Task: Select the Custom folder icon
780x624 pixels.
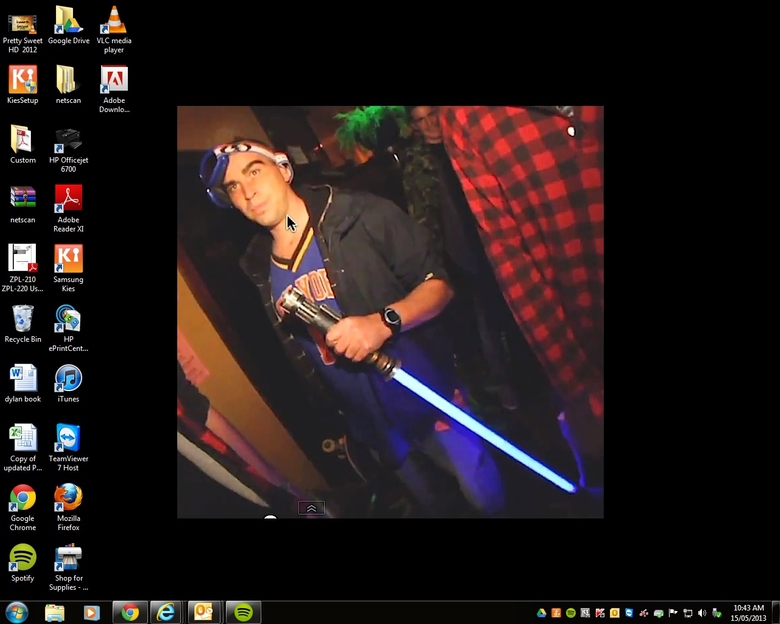Action: pos(22,144)
